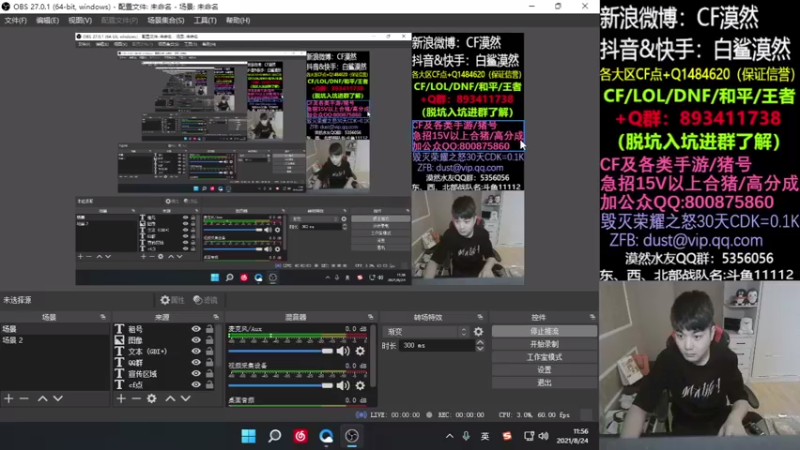Open 视频采集设备 audio settings gear

[x=360, y=386]
